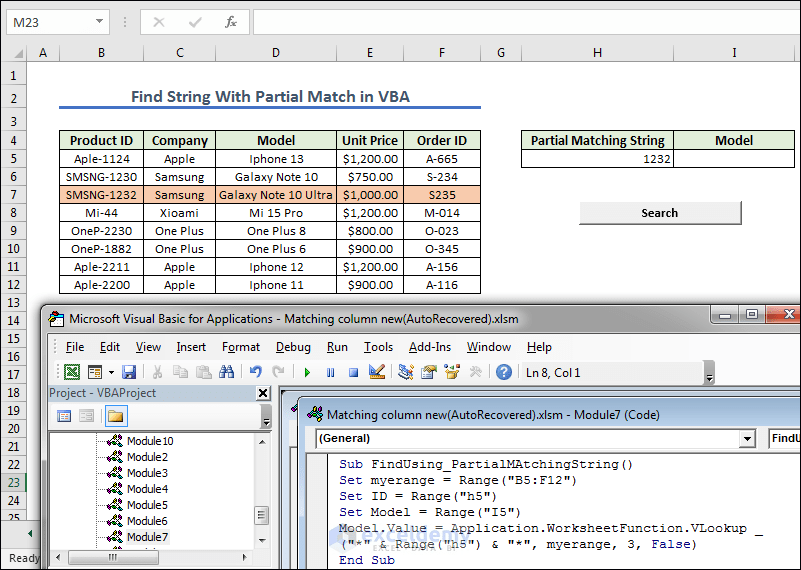
Task: Select Module10 in the project tree
Action: pyautogui.click(x=150, y=441)
